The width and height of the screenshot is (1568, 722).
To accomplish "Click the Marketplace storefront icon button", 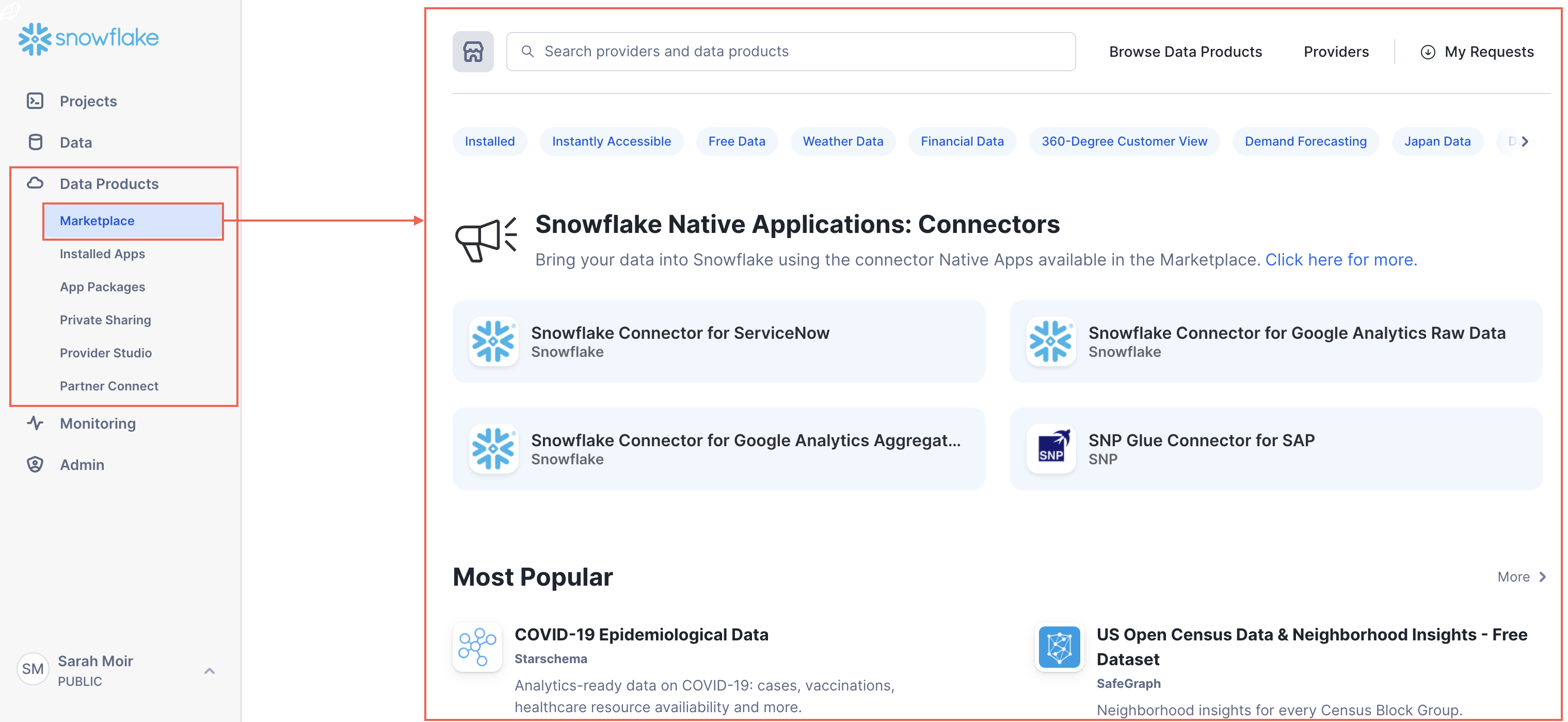I will [x=473, y=52].
